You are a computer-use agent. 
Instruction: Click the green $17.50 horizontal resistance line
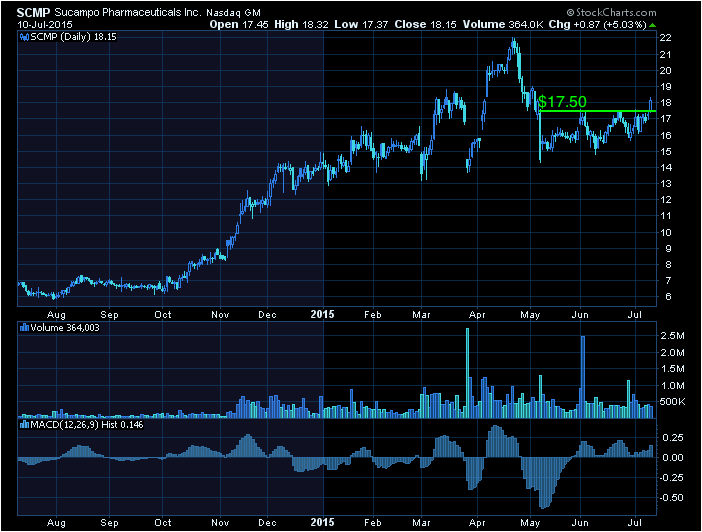pos(598,111)
